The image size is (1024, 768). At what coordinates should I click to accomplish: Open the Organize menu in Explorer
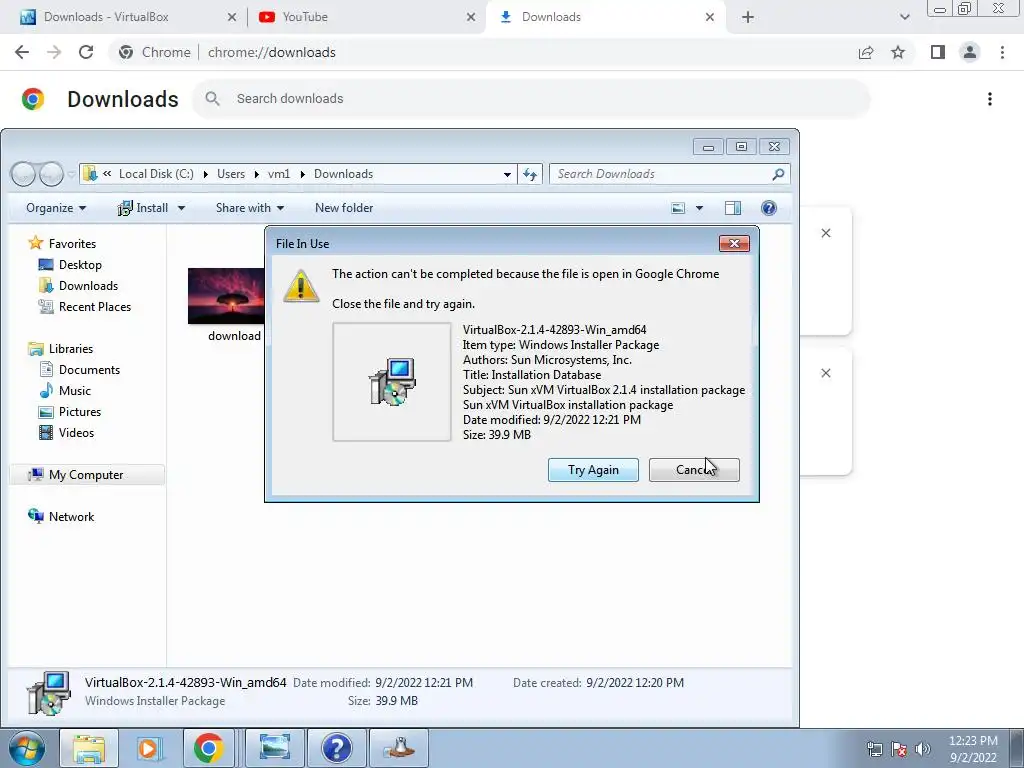pyautogui.click(x=56, y=208)
